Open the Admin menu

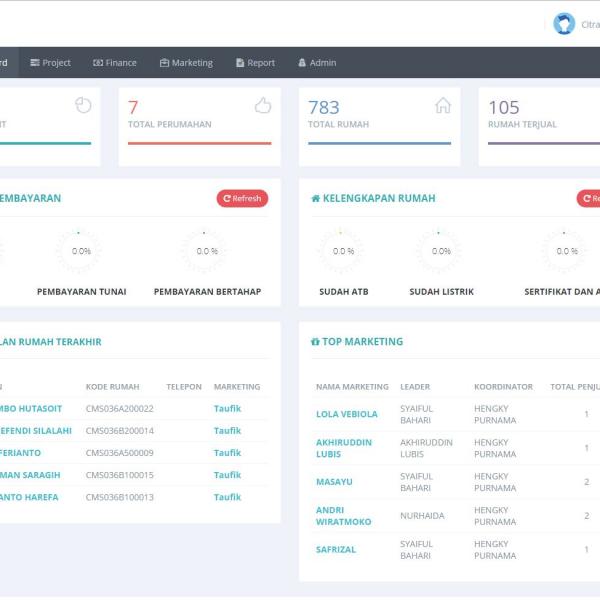click(x=317, y=63)
